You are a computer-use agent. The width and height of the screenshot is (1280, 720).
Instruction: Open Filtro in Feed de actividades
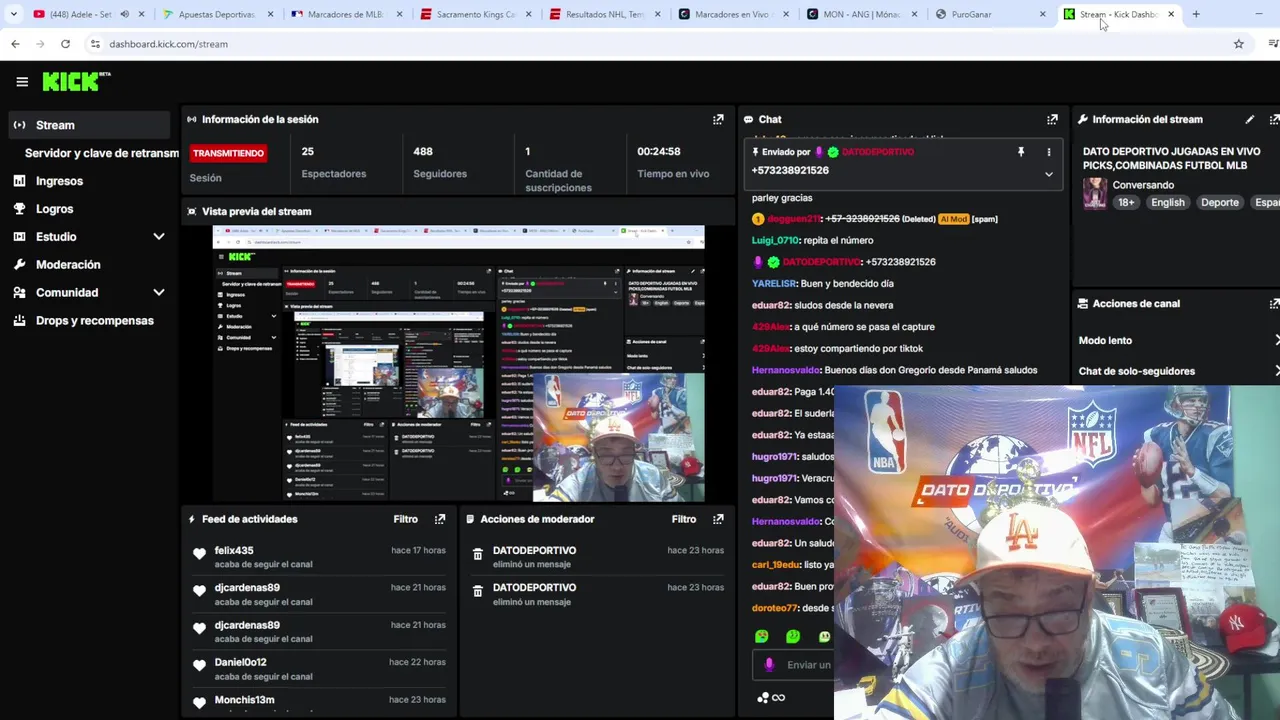405,519
